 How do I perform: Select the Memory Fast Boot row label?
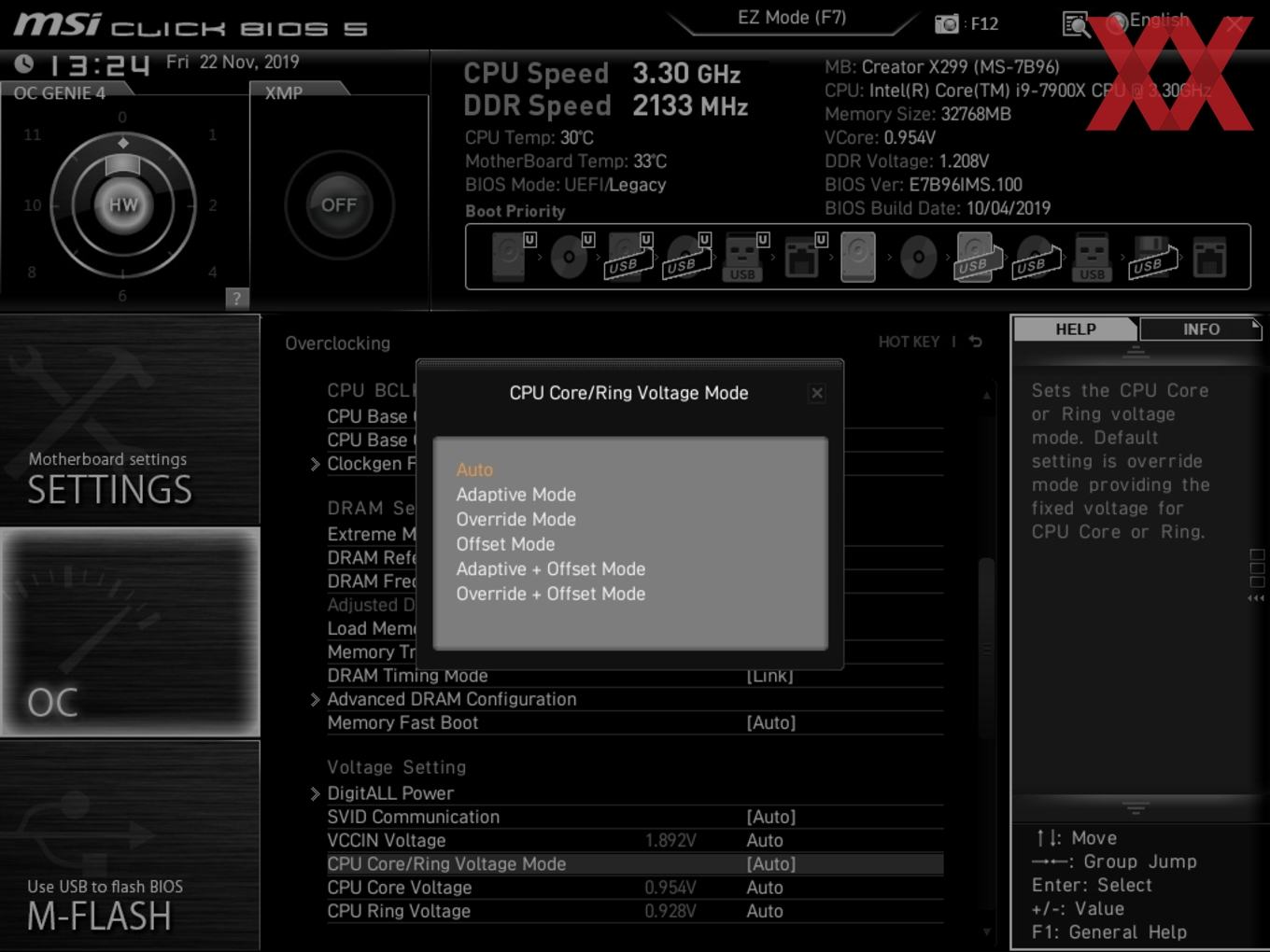click(402, 722)
